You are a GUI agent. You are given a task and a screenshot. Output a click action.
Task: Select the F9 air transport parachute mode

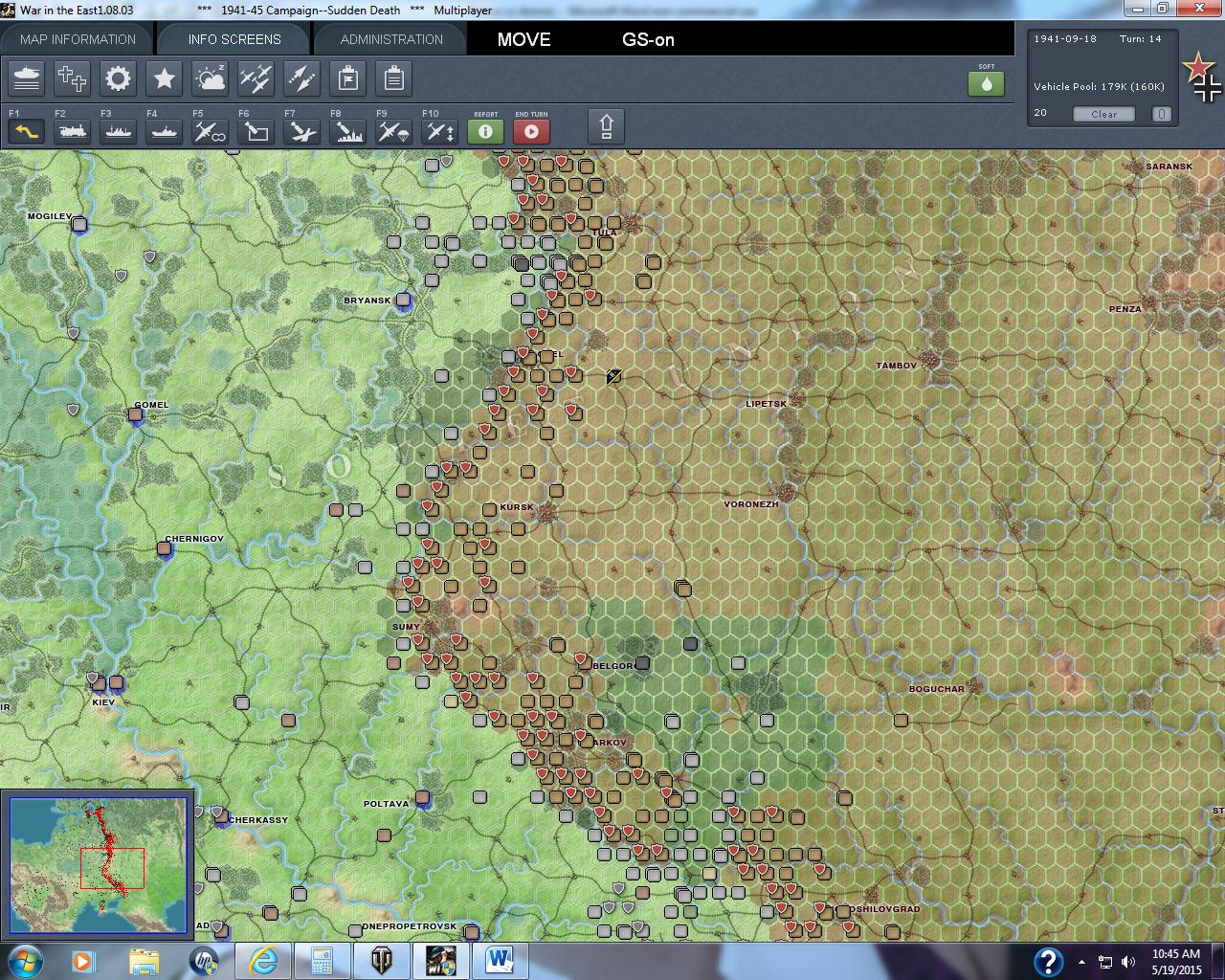click(394, 131)
